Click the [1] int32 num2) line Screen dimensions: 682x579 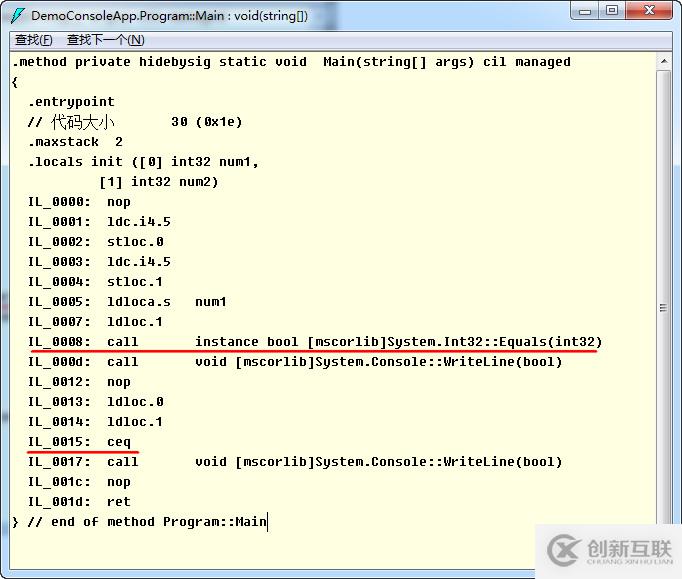159,182
